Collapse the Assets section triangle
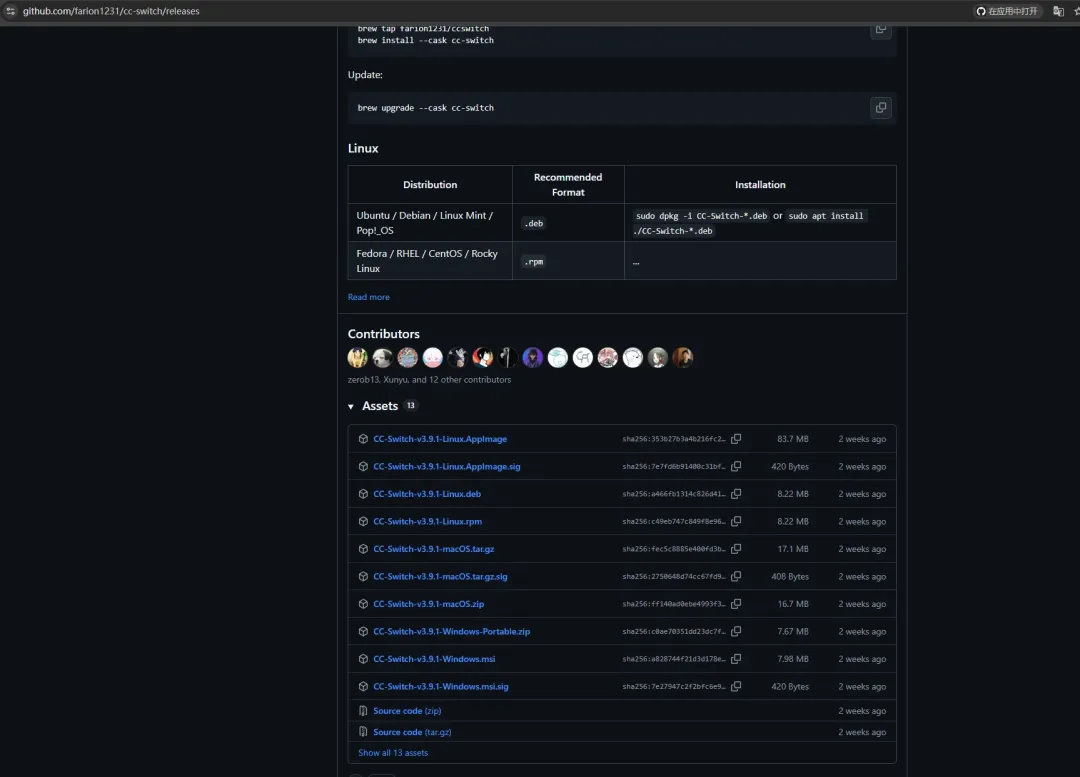This screenshot has height=777, width=1080. (x=351, y=406)
